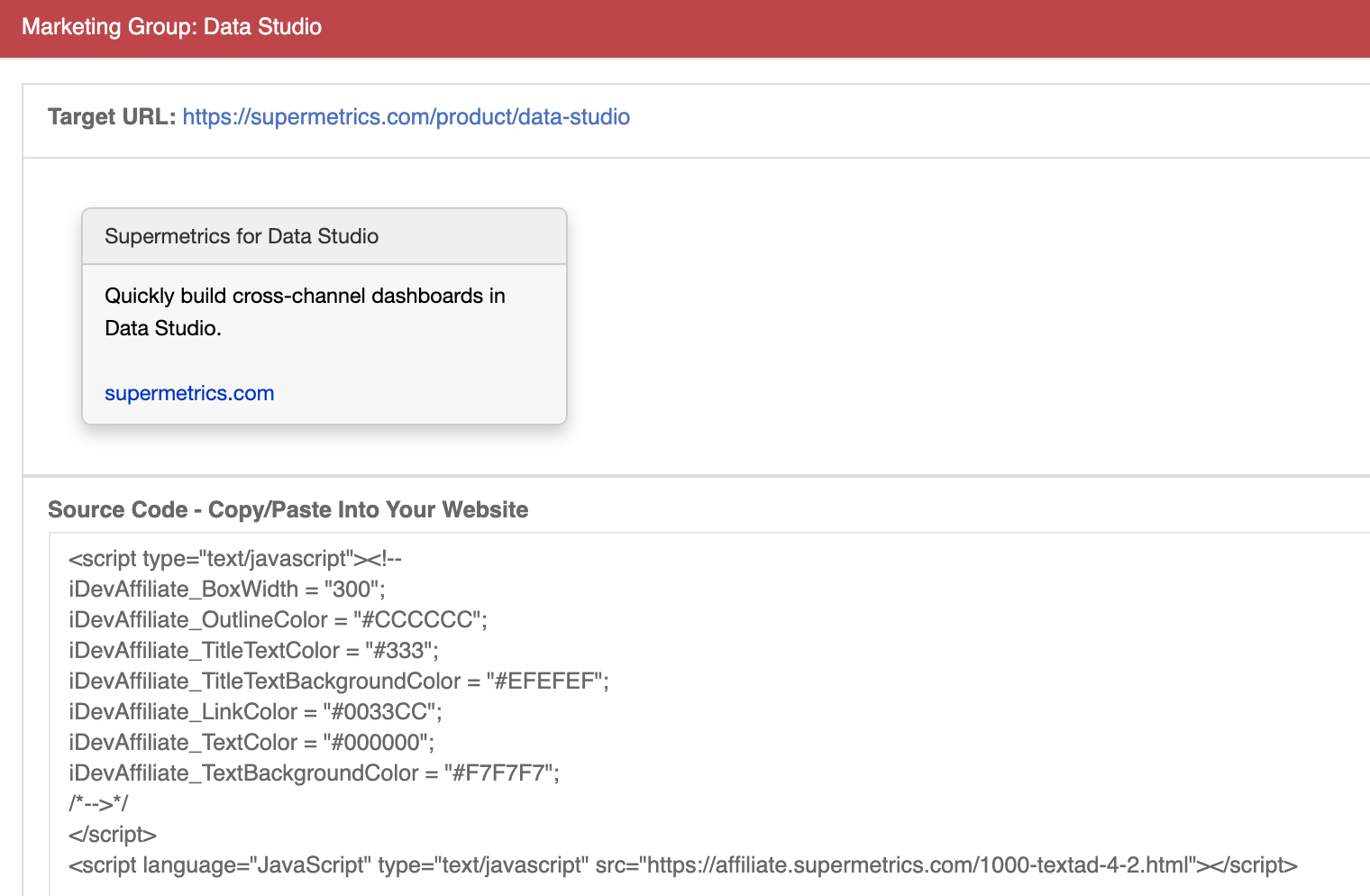This screenshot has width=1370, height=896.
Task: Open the supermetrics.com/product/data-studio target URL link
Action: (406, 117)
